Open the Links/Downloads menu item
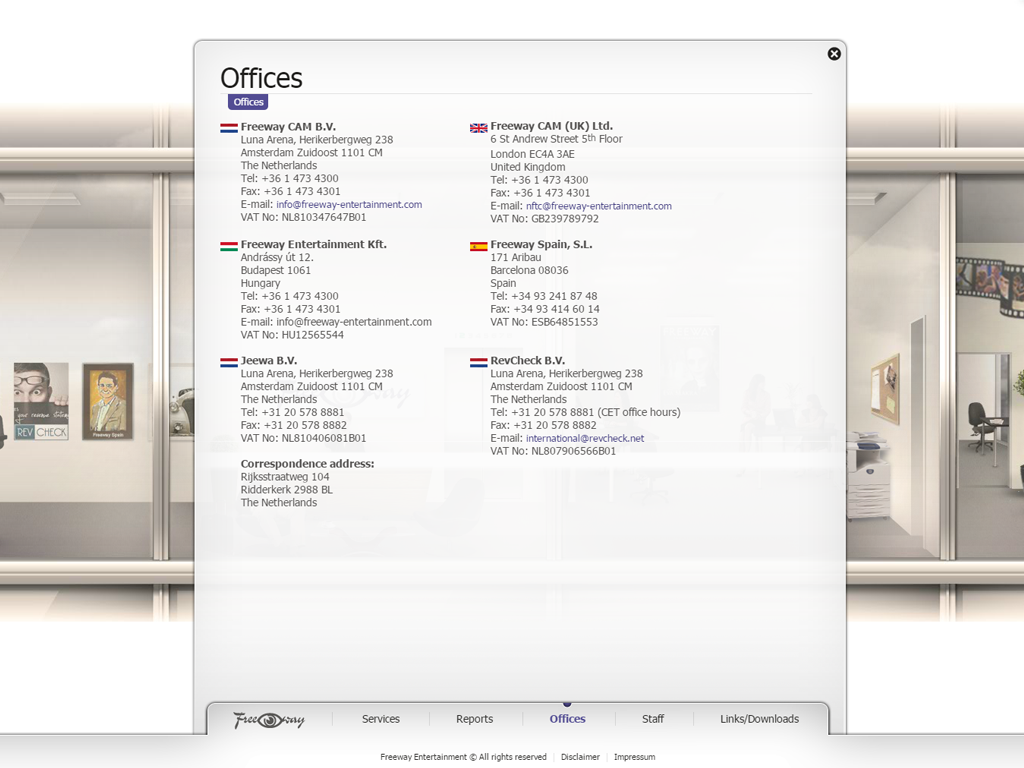1024x768 pixels. tap(760, 719)
